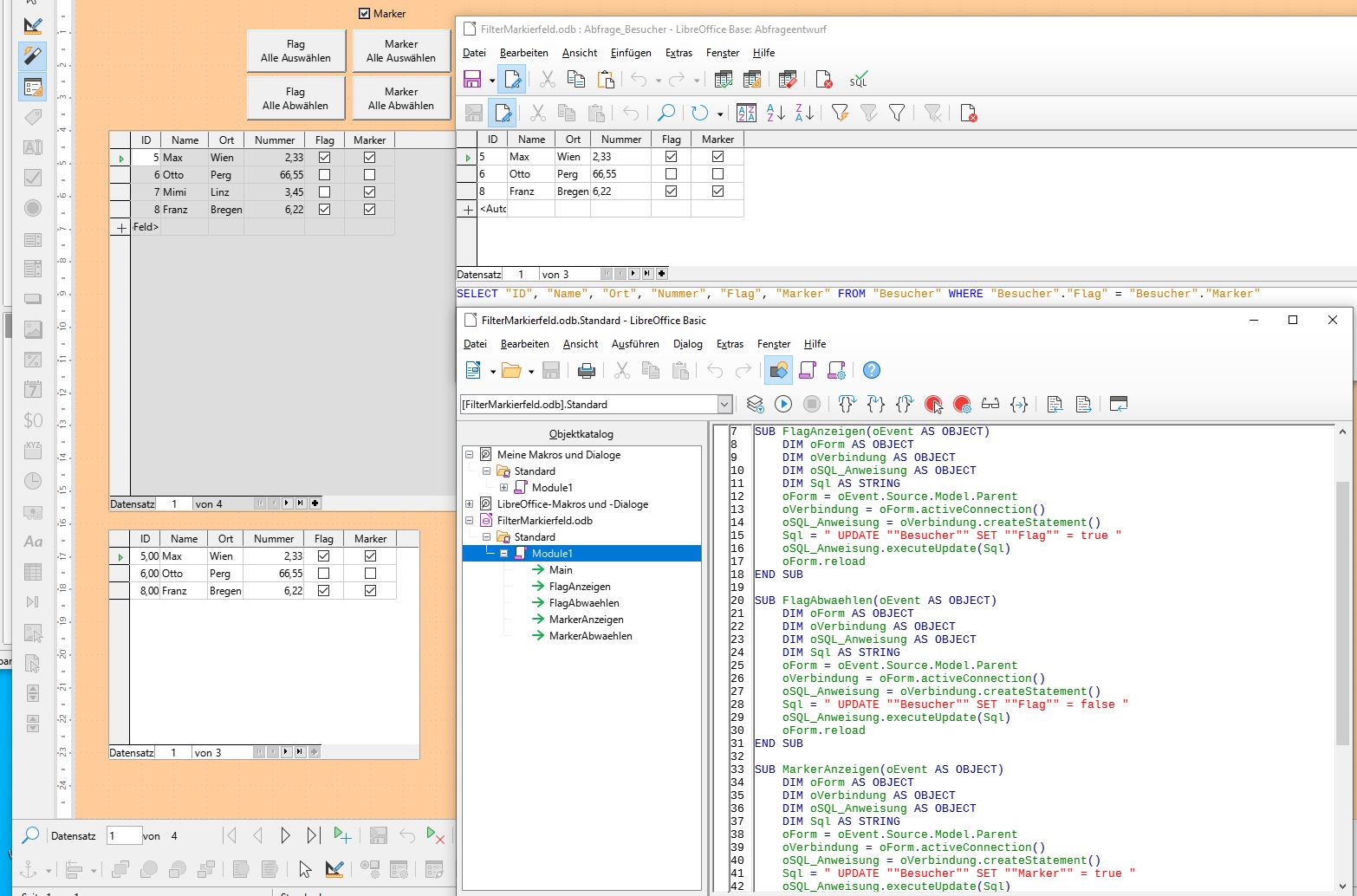
Task: Collapse Module1 node under FilterMarkierfeld.odb
Action: pyautogui.click(x=503, y=553)
